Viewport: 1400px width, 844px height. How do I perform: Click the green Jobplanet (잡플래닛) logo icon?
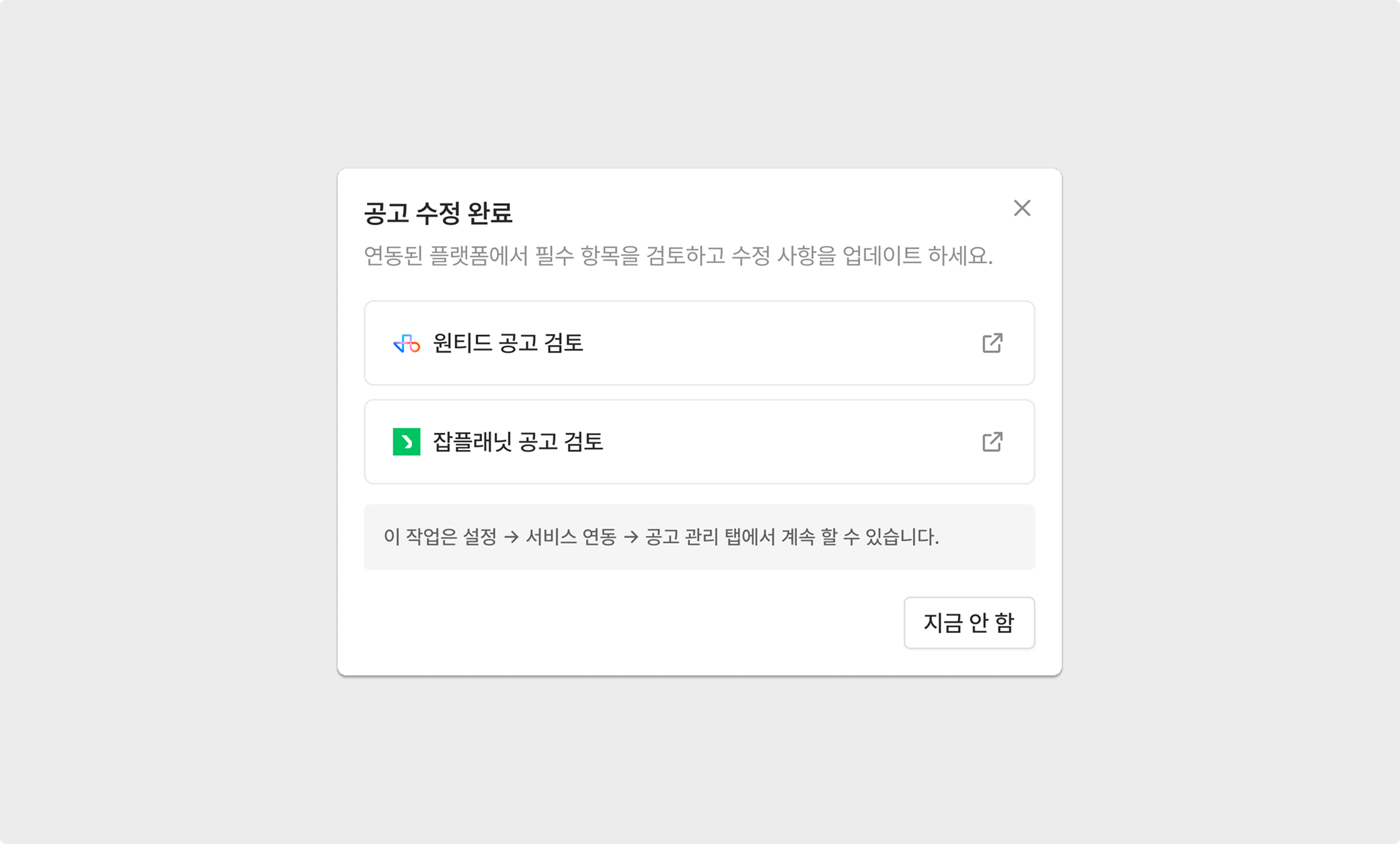coord(407,442)
